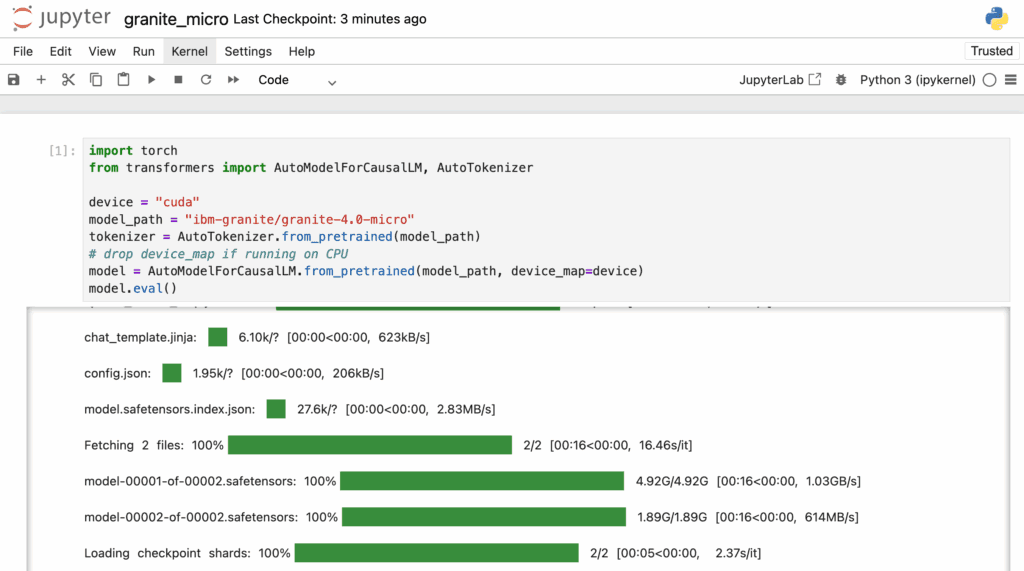This screenshot has width=1024, height=571.
Task: Restart kernel and run all cells icon
Action: click(233, 80)
